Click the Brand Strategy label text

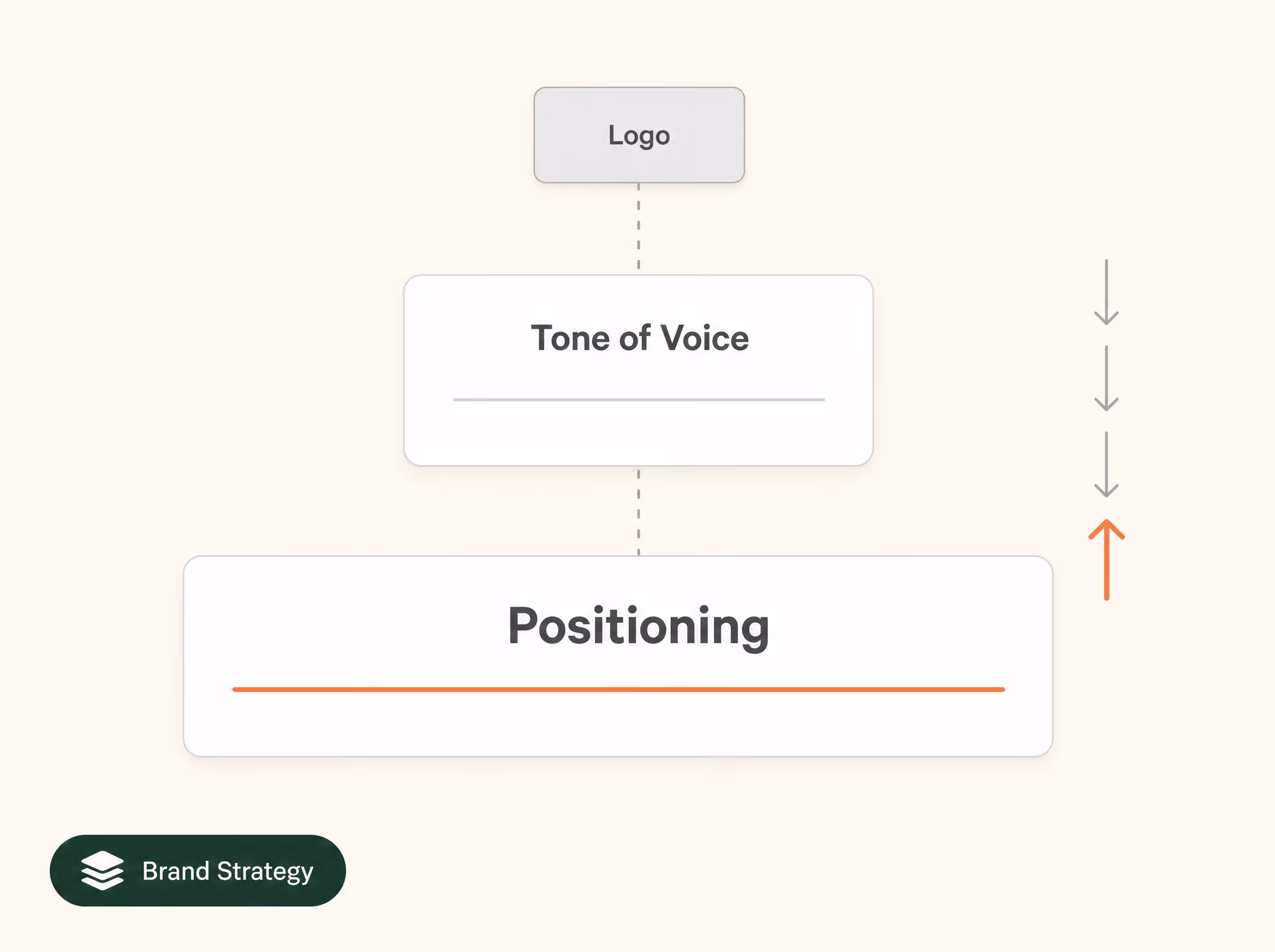tap(228, 871)
